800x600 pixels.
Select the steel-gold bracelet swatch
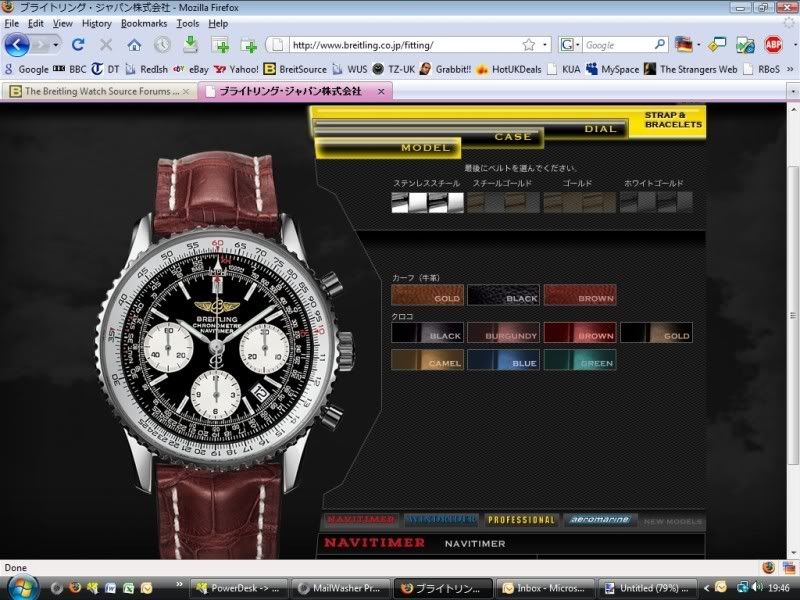pyautogui.click(x=504, y=202)
